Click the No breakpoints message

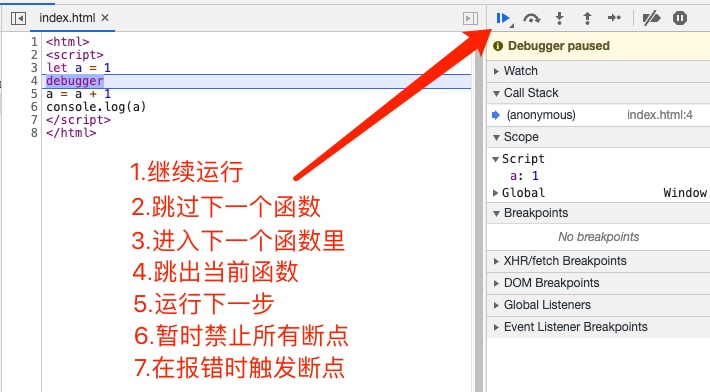[x=599, y=237]
